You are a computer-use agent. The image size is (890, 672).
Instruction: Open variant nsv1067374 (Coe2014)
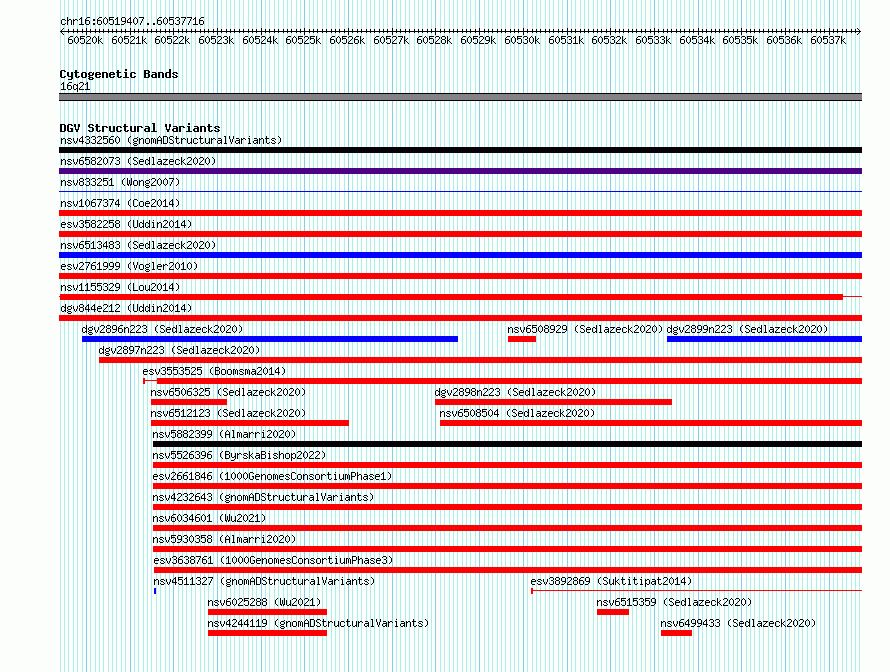pyautogui.click(x=120, y=203)
